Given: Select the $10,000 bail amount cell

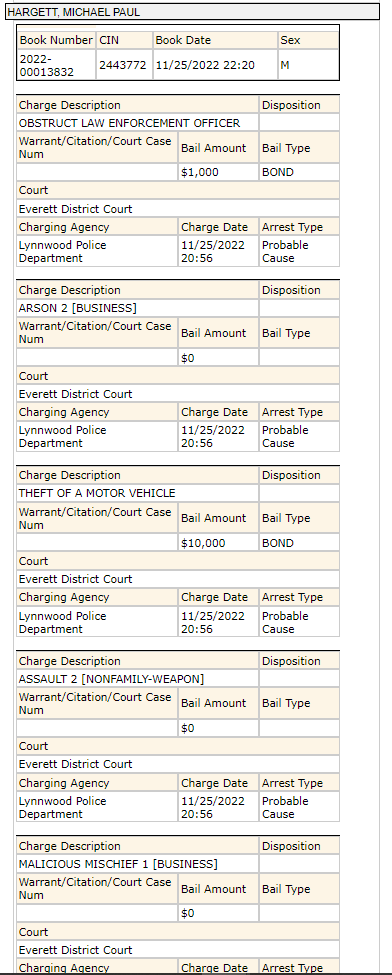Looking at the screenshot, I should (x=218, y=543).
